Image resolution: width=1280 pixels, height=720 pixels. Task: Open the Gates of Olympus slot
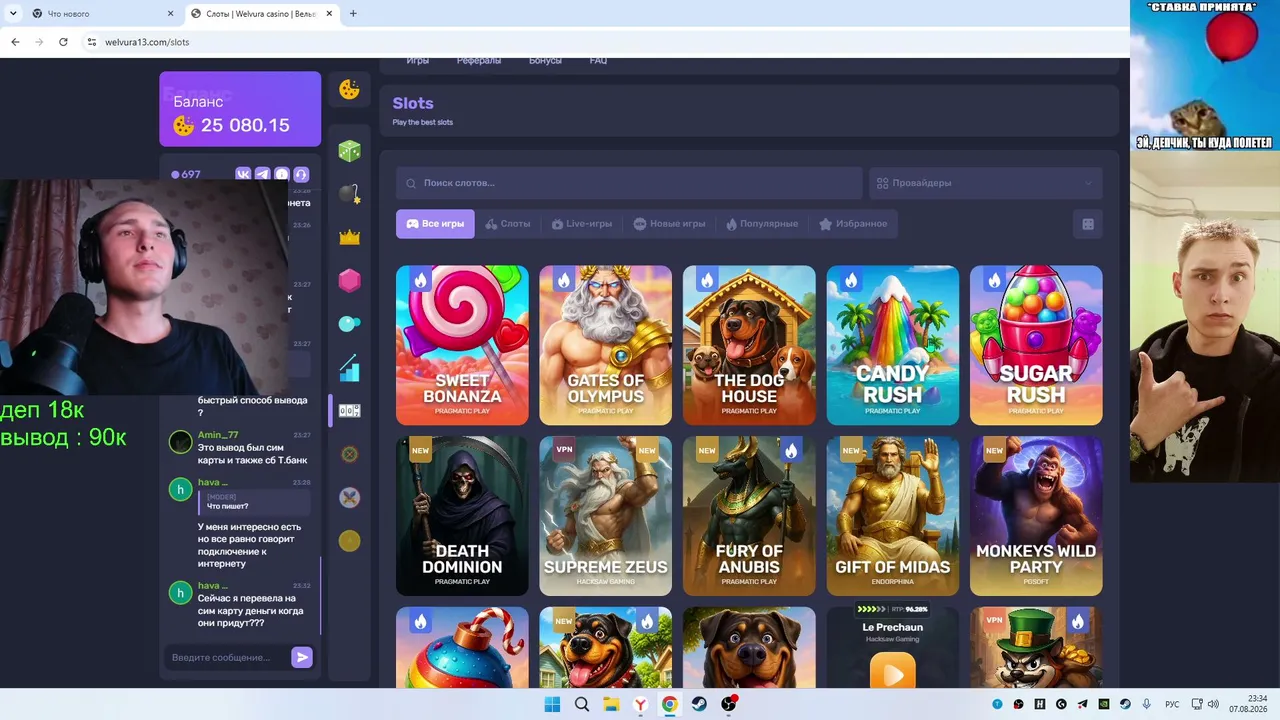click(606, 345)
